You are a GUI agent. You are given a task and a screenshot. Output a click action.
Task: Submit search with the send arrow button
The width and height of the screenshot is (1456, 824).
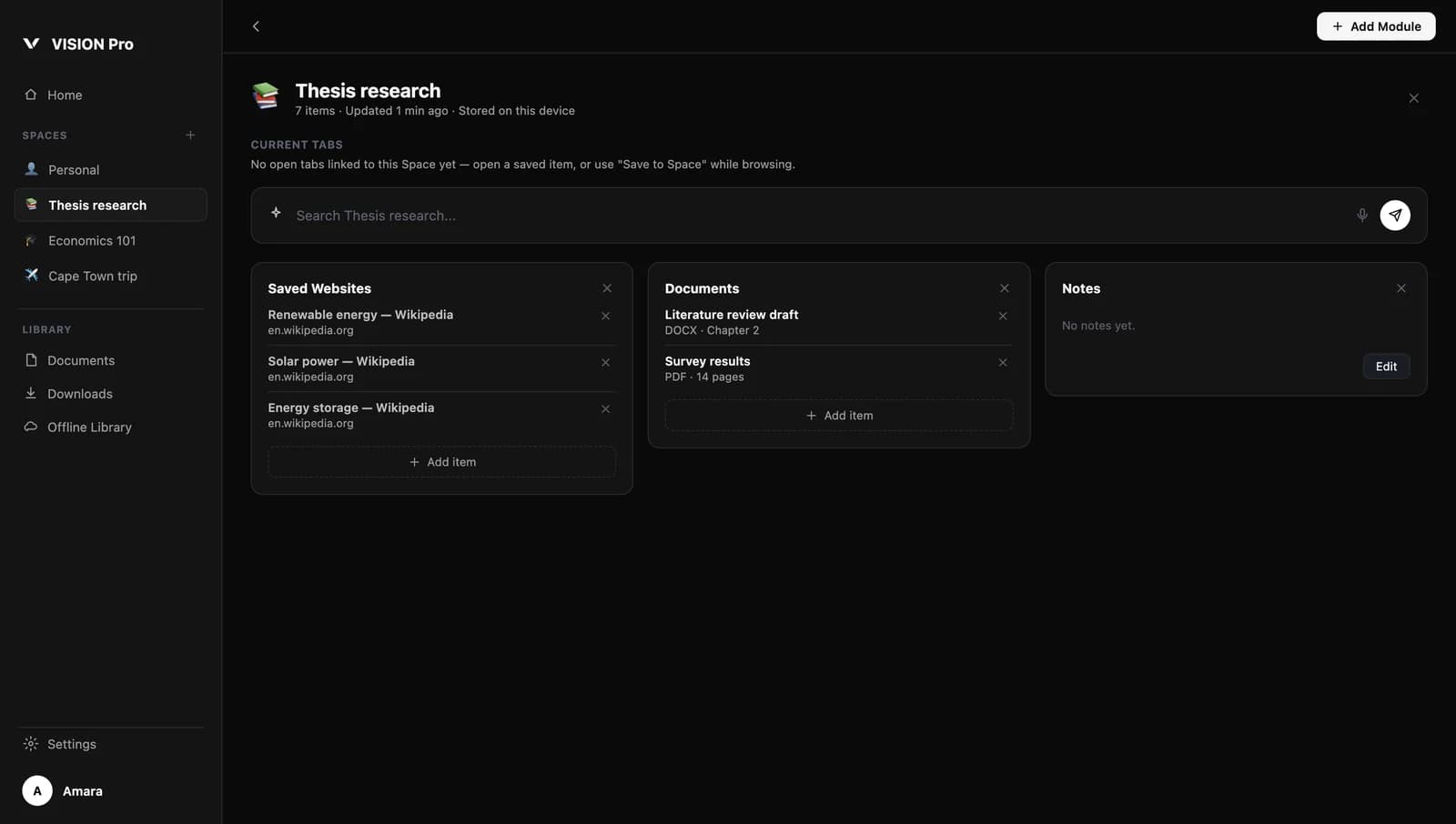click(x=1395, y=216)
